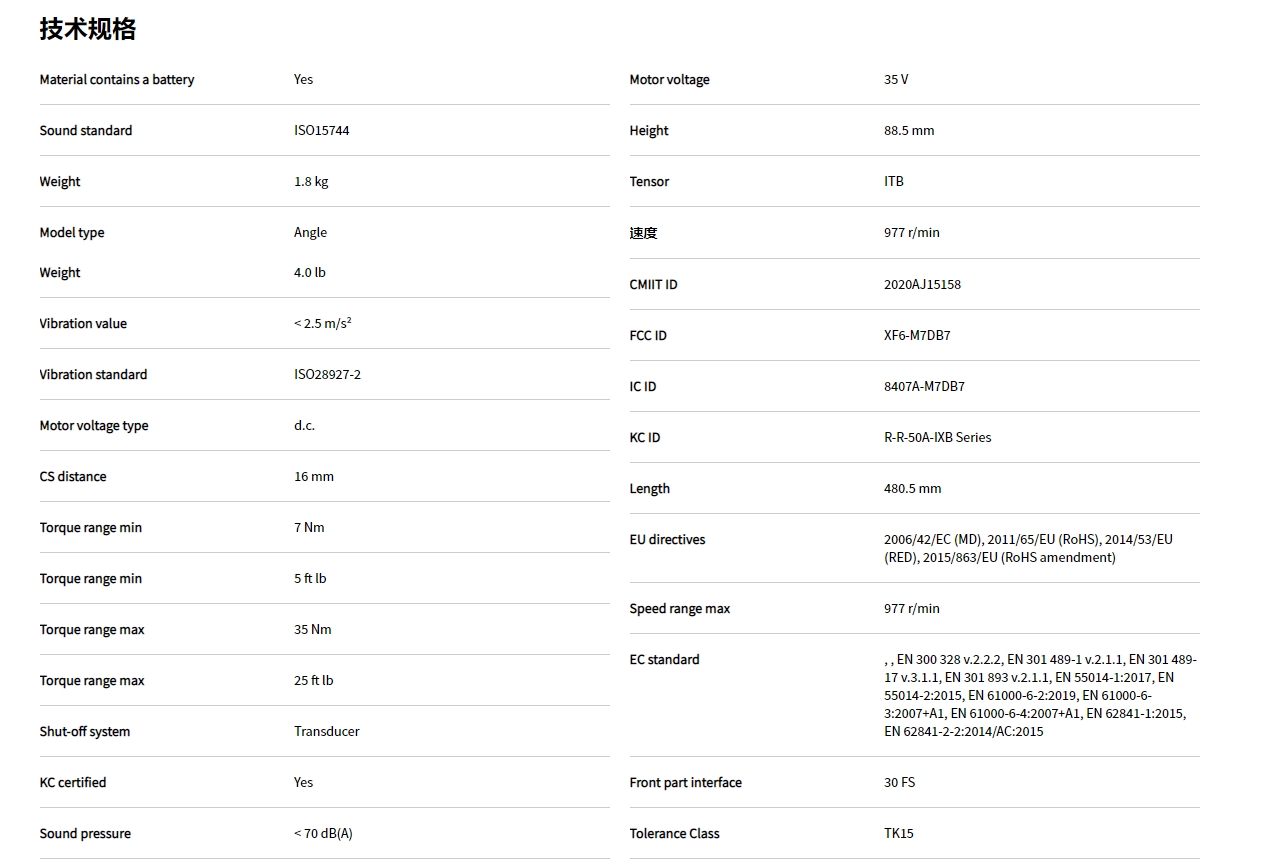Select the 88.5 mm height value
Viewport: 1262px width, 862px height.
[x=909, y=131]
